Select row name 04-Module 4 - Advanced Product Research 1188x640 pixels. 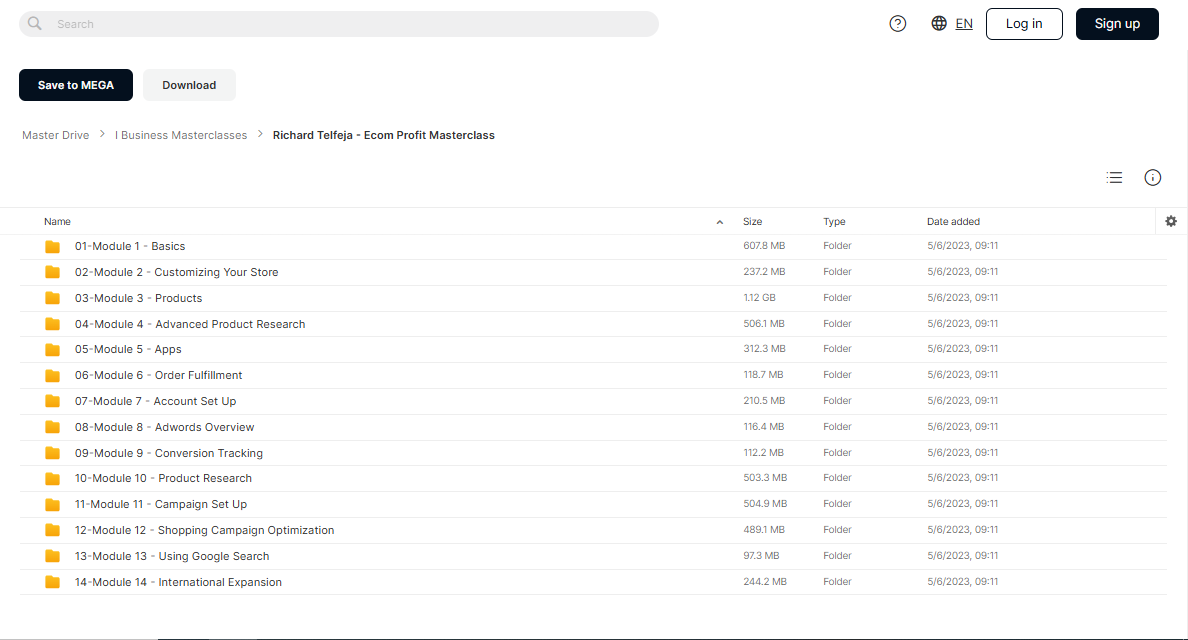click(x=190, y=323)
